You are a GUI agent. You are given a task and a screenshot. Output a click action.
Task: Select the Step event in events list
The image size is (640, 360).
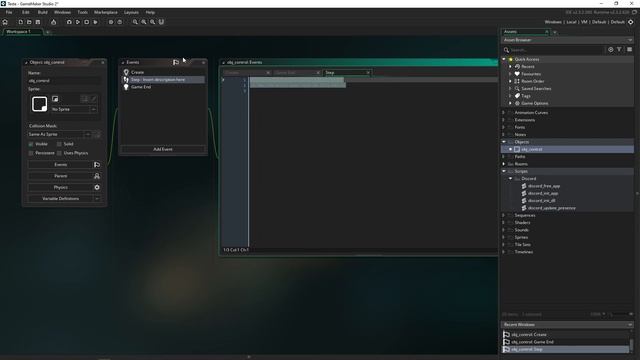point(163,80)
